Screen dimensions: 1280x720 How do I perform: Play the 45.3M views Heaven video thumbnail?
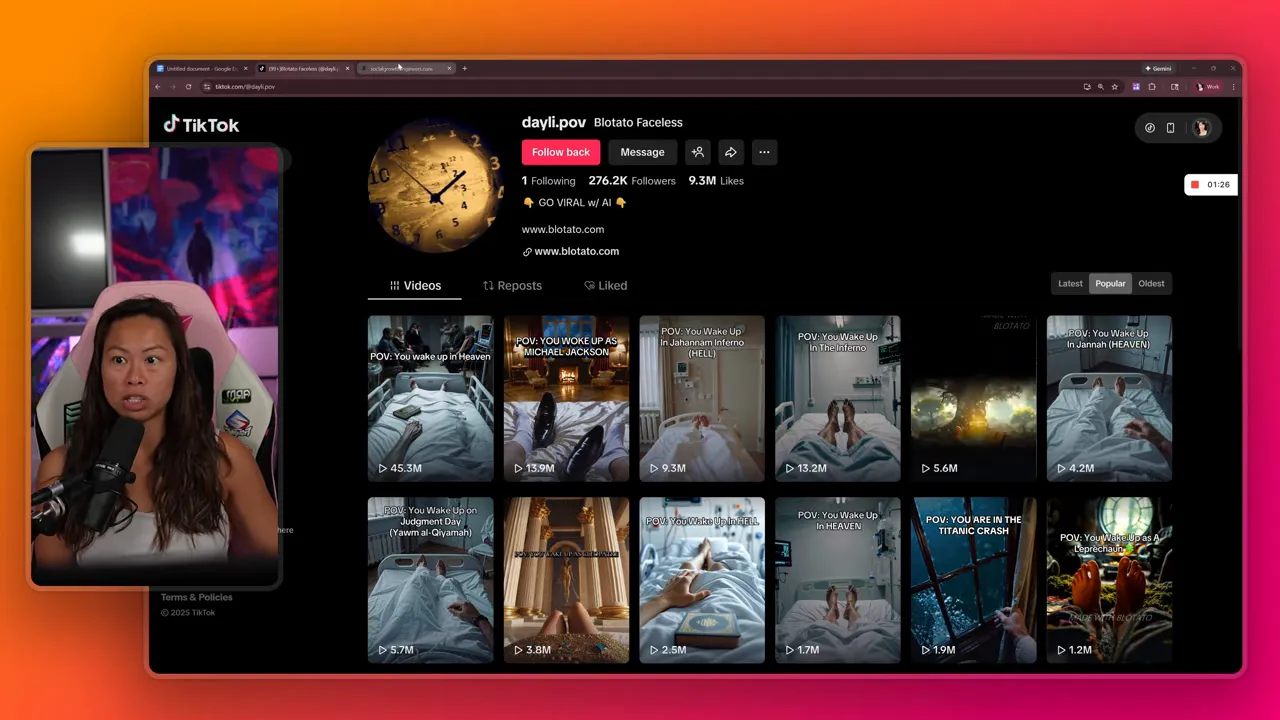(x=430, y=398)
